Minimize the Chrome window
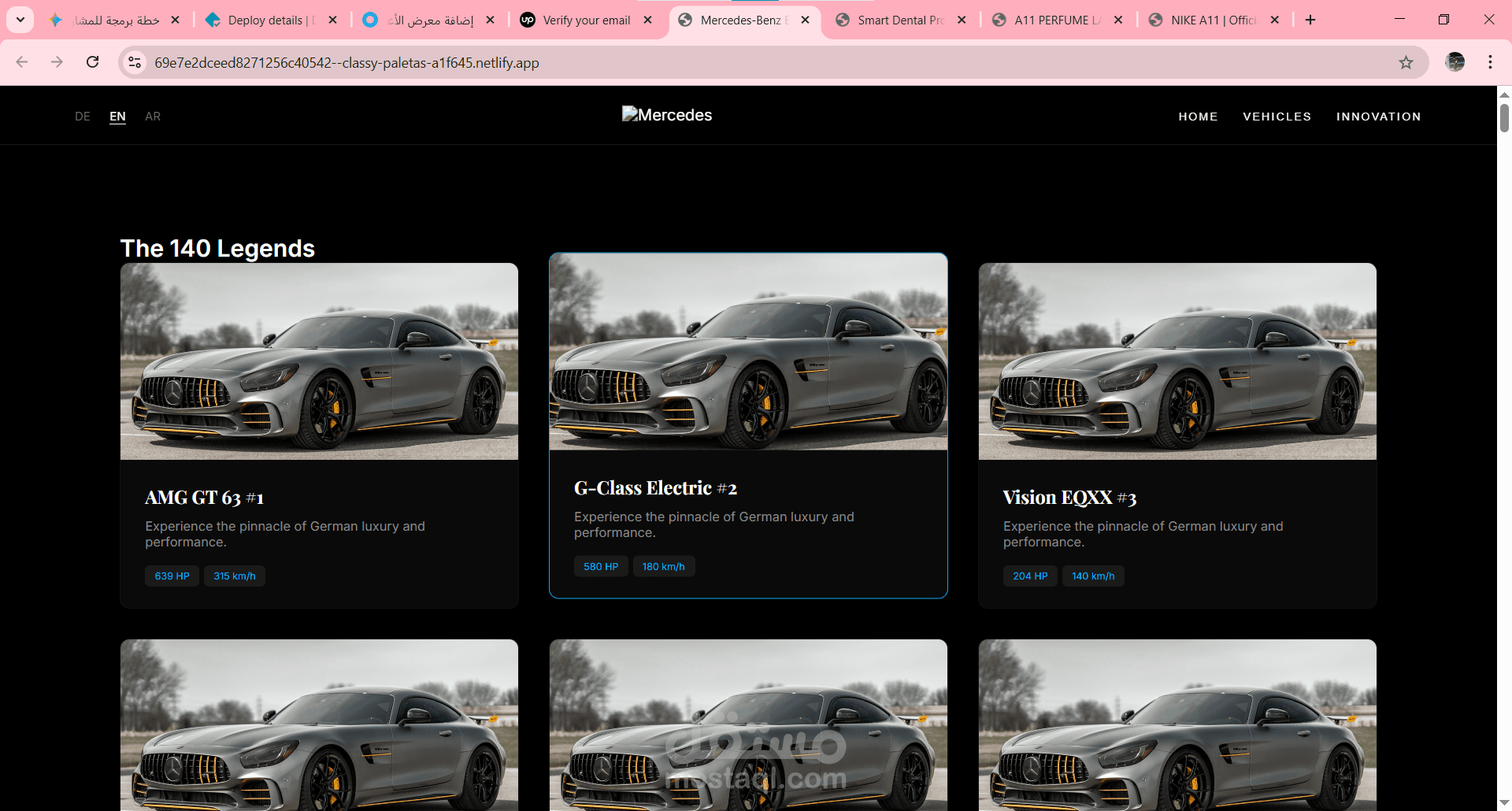 1399,19
